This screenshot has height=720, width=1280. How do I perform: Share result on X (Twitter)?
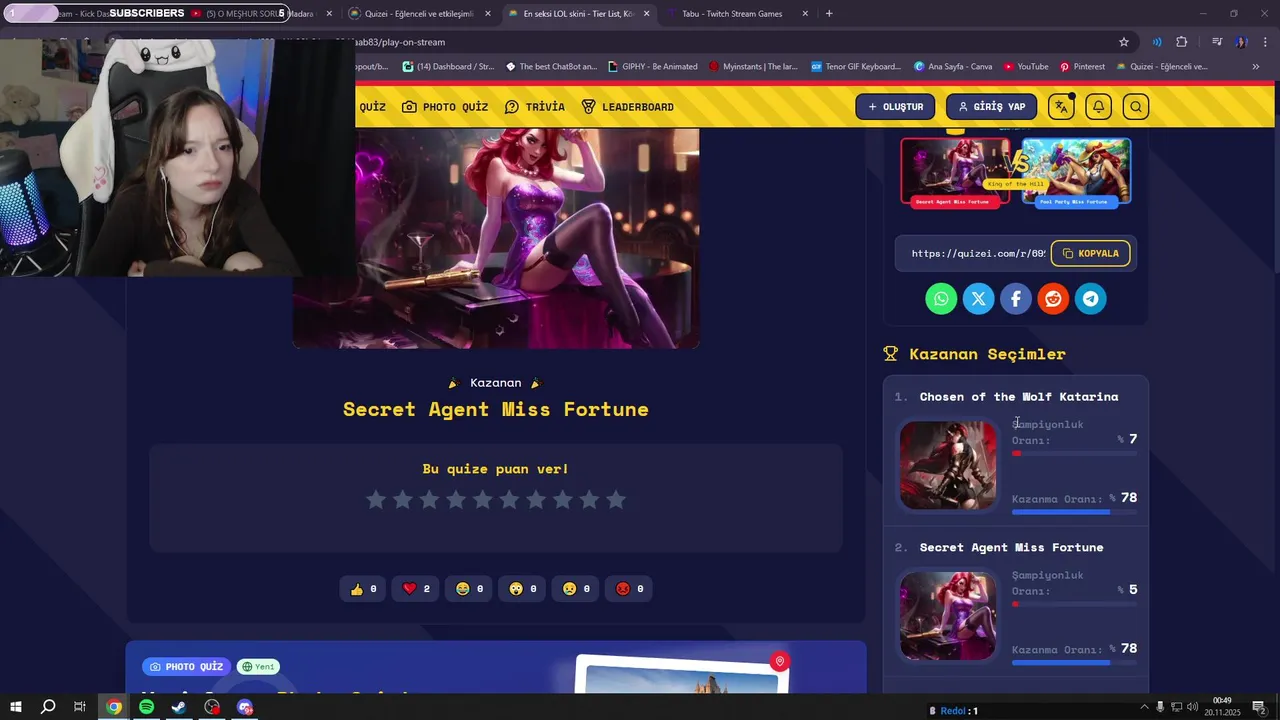point(978,299)
